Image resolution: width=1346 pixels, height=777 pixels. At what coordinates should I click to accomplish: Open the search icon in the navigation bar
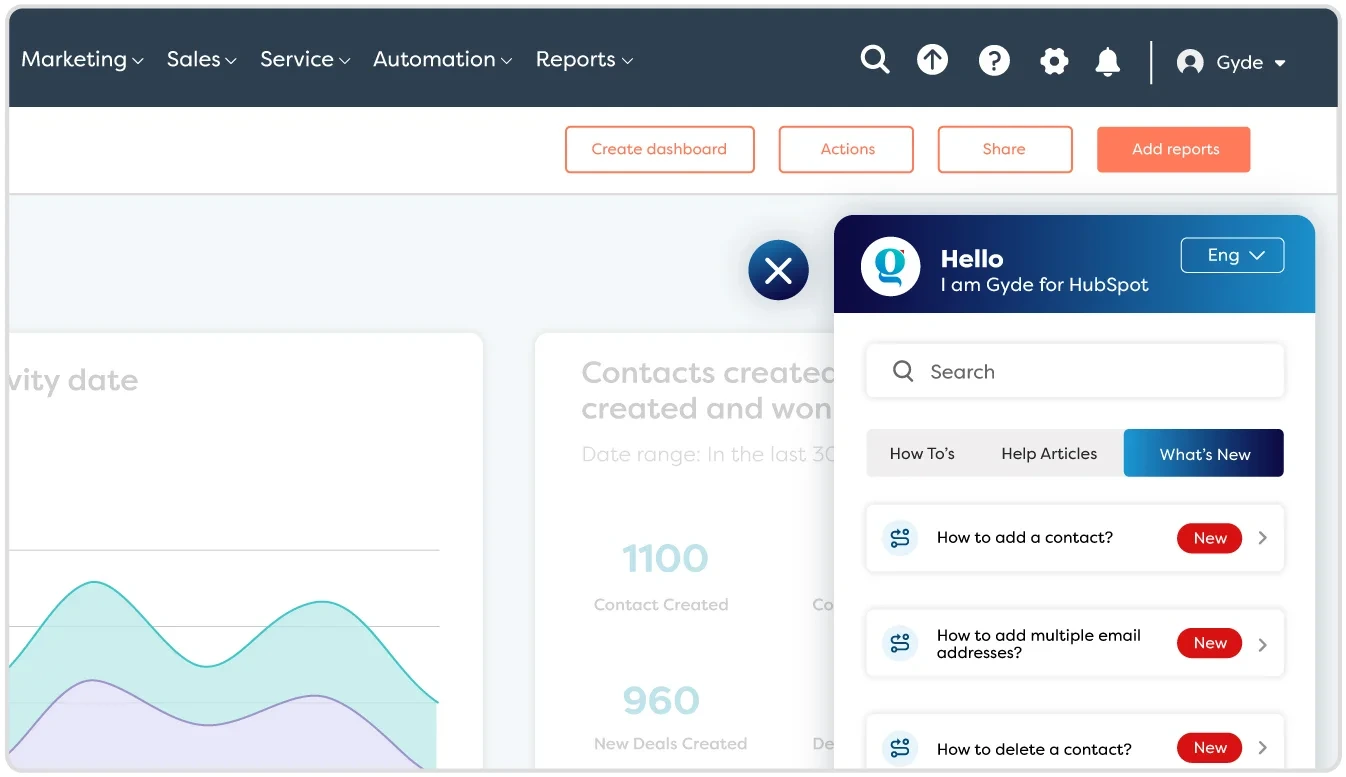tap(875, 59)
